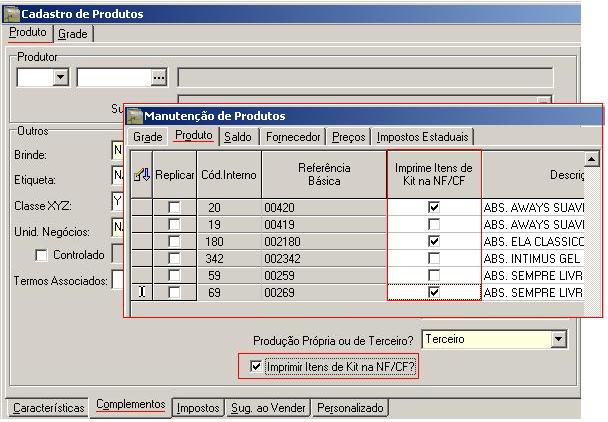Click the Termos Associados field

[117, 280]
